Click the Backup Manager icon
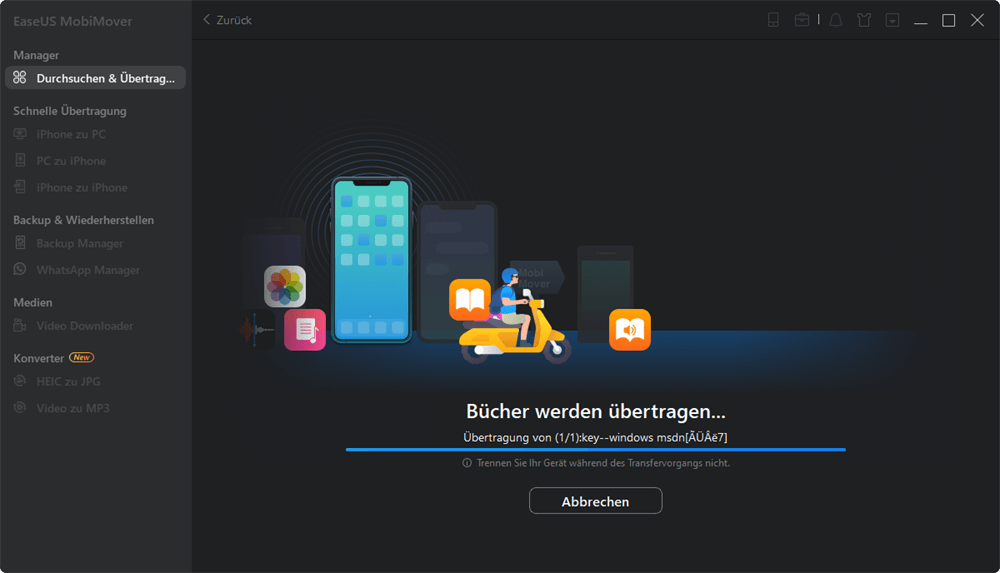The width and height of the screenshot is (1000, 573). [x=20, y=242]
